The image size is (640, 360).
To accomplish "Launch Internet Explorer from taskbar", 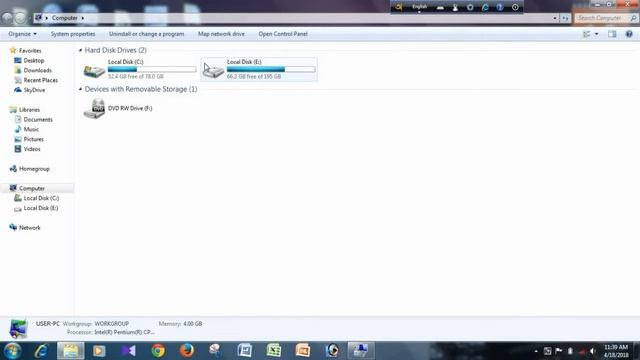I will [41, 351].
